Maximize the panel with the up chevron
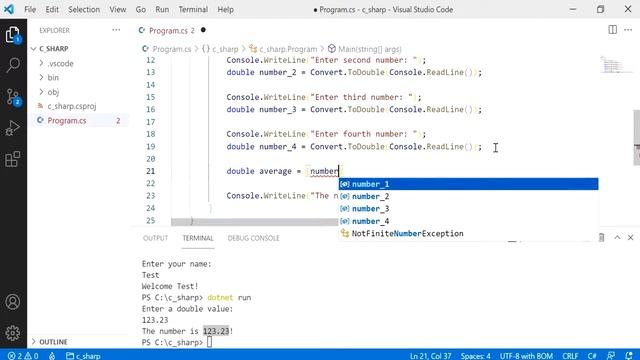 point(617,238)
